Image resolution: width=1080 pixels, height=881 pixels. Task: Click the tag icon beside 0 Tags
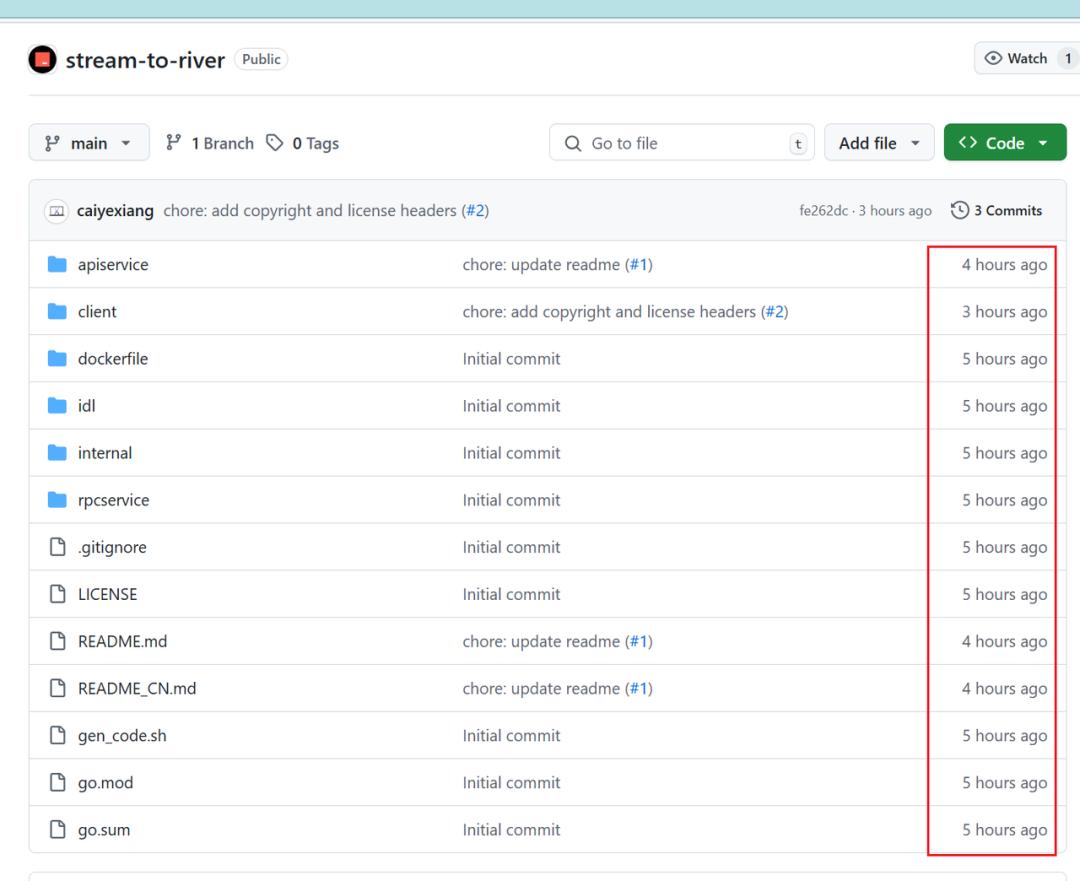point(274,143)
